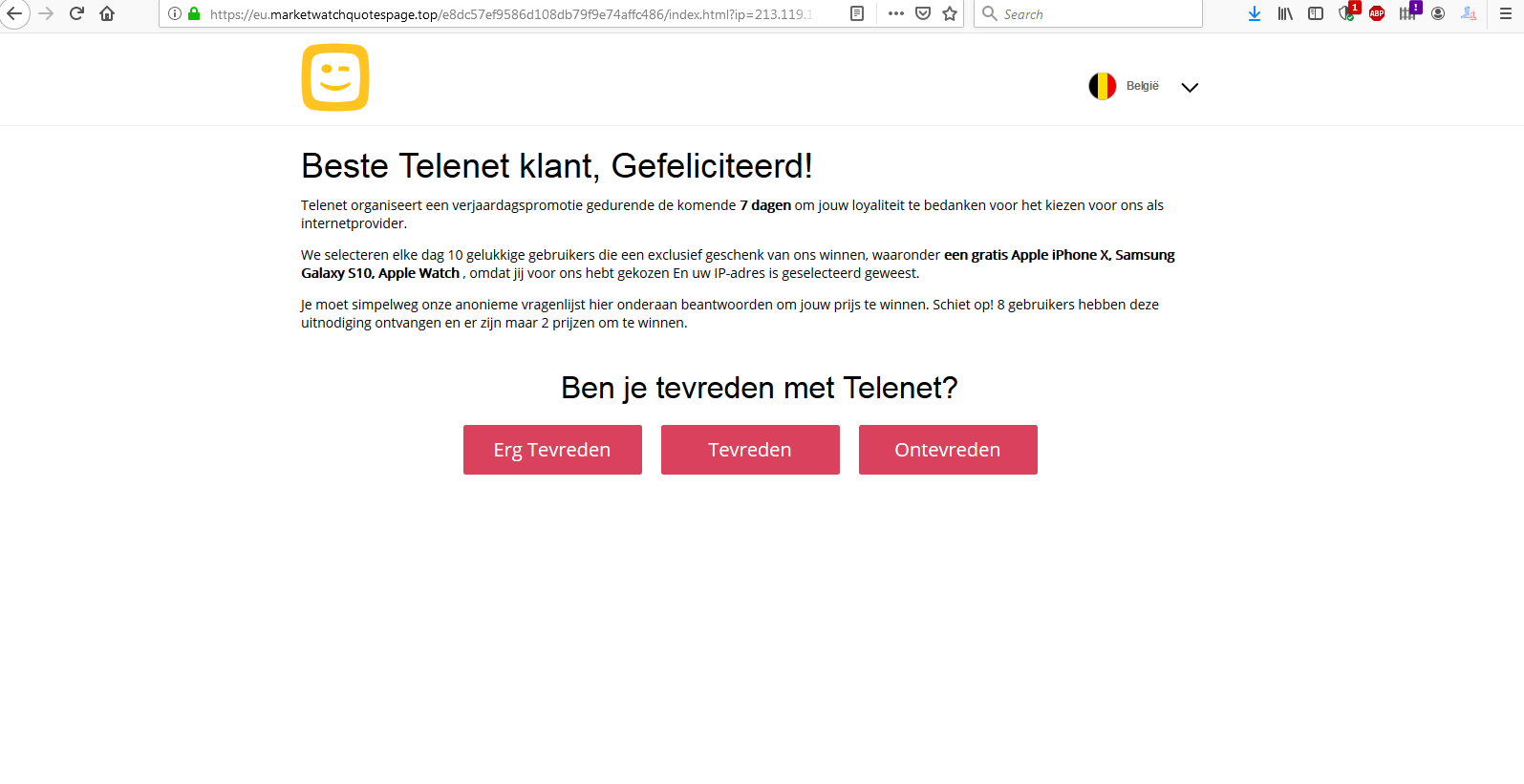Open the page actions menu
Screen dimensions: 1524x784
pyautogui.click(x=895, y=13)
